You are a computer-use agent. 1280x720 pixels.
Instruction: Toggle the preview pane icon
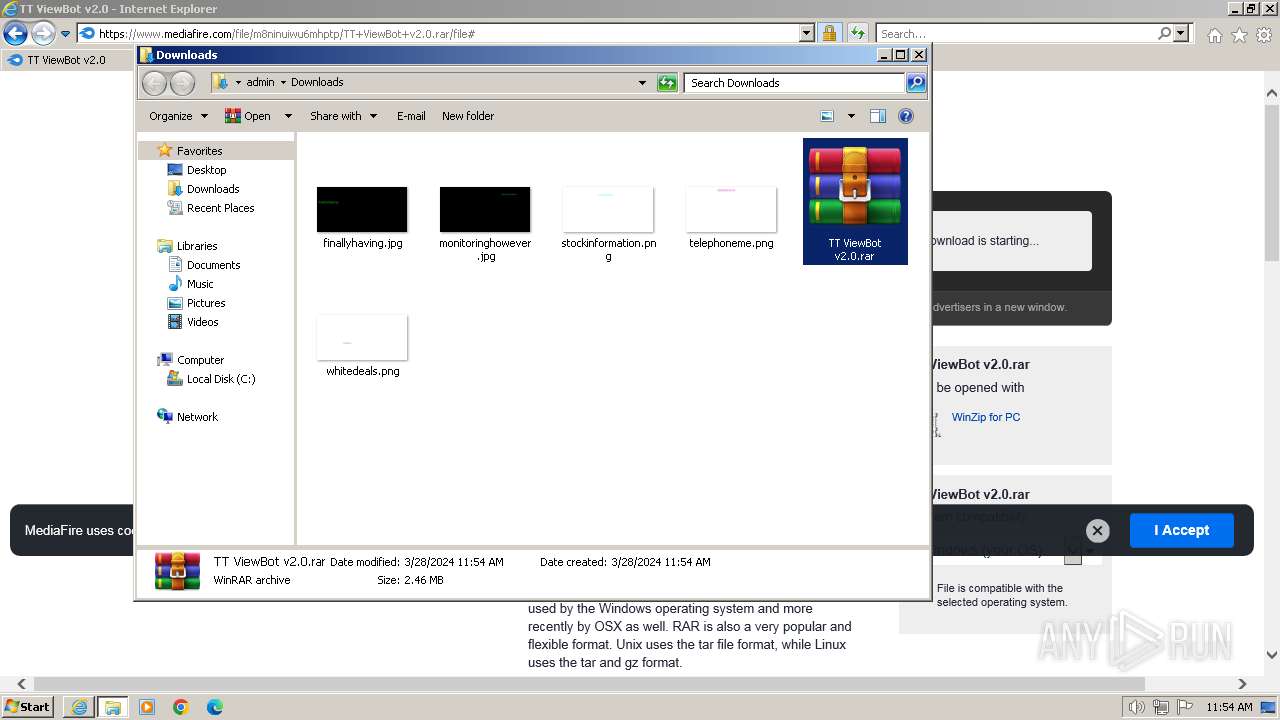(x=878, y=116)
